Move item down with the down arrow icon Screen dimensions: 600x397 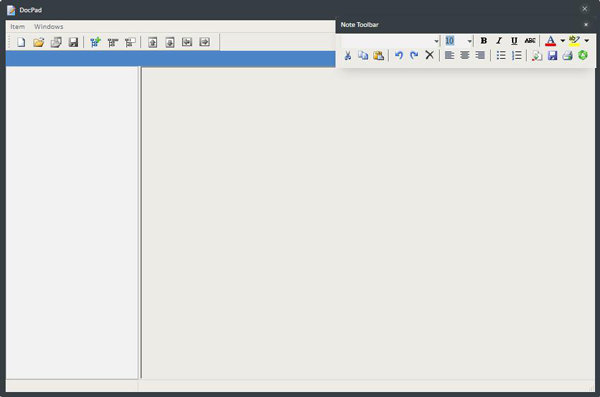pyautogui.click(x=170, y=42)
